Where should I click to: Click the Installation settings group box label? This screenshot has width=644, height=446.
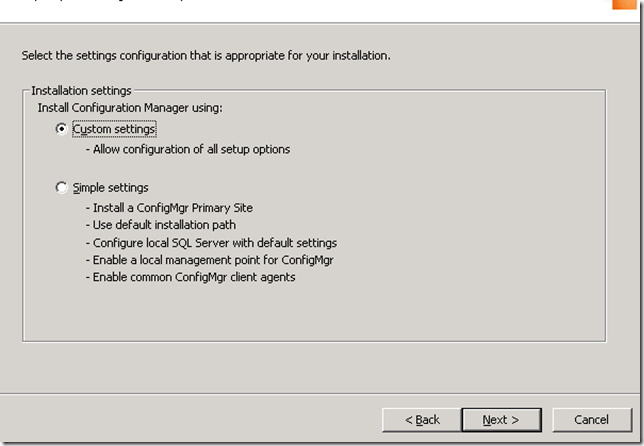81,90
